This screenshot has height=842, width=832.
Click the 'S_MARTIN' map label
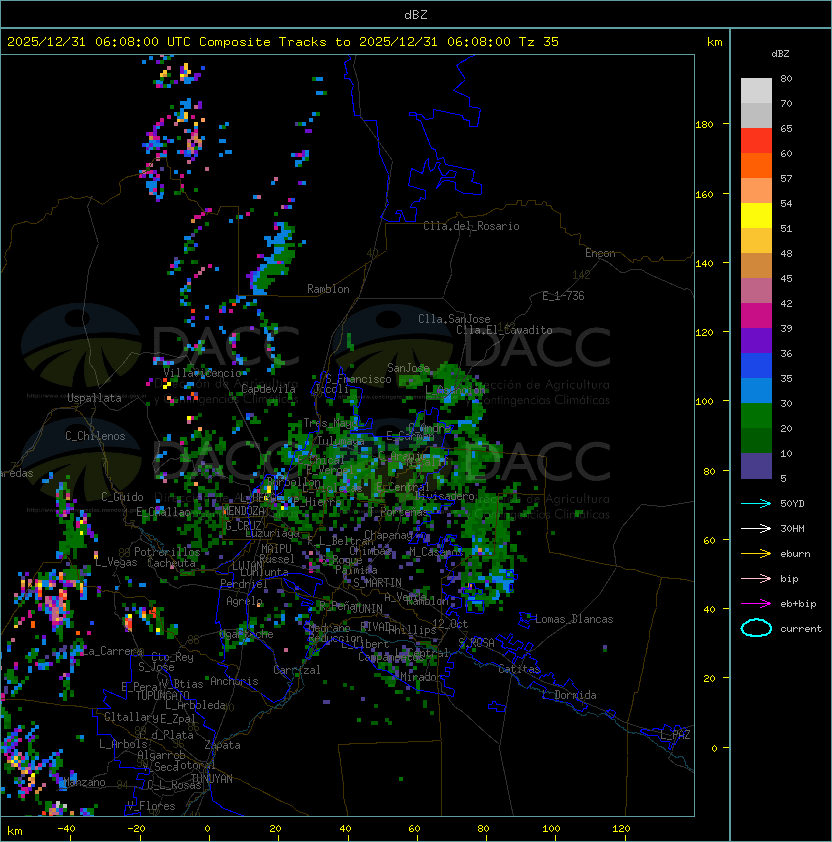pyautogui.click(x=378, y=583)
